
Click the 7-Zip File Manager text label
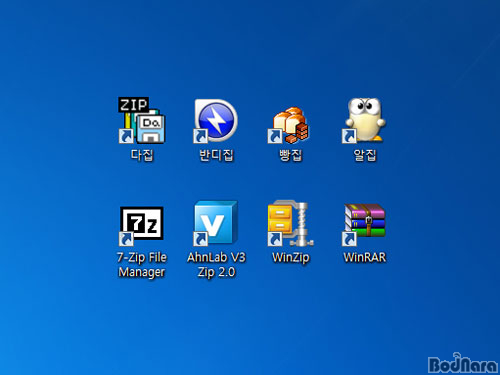142,265
